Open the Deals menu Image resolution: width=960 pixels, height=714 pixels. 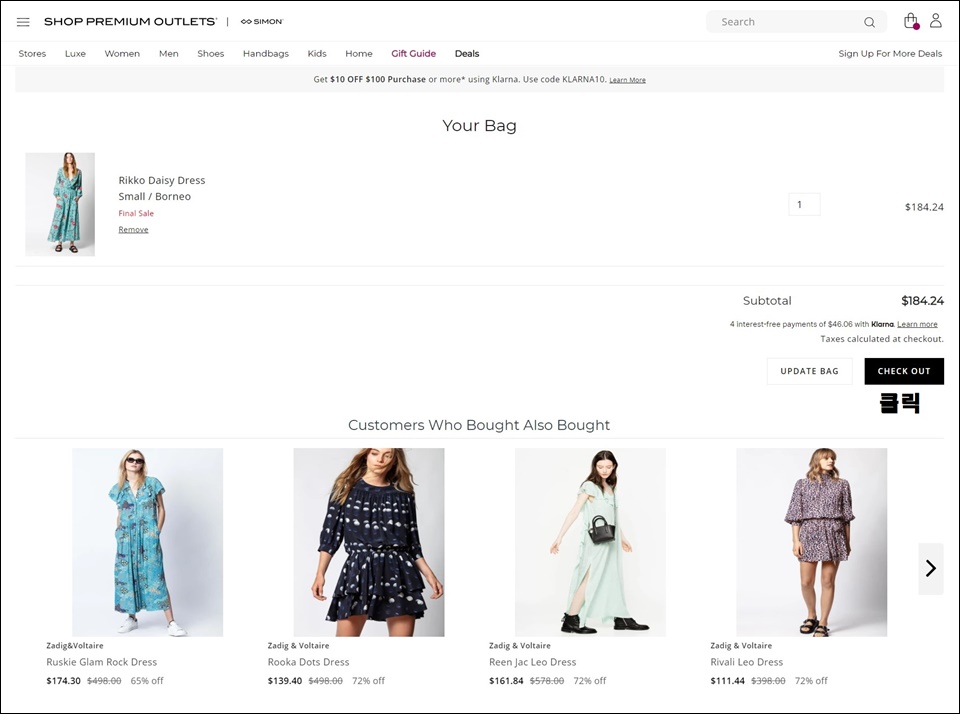pos(467,54)
